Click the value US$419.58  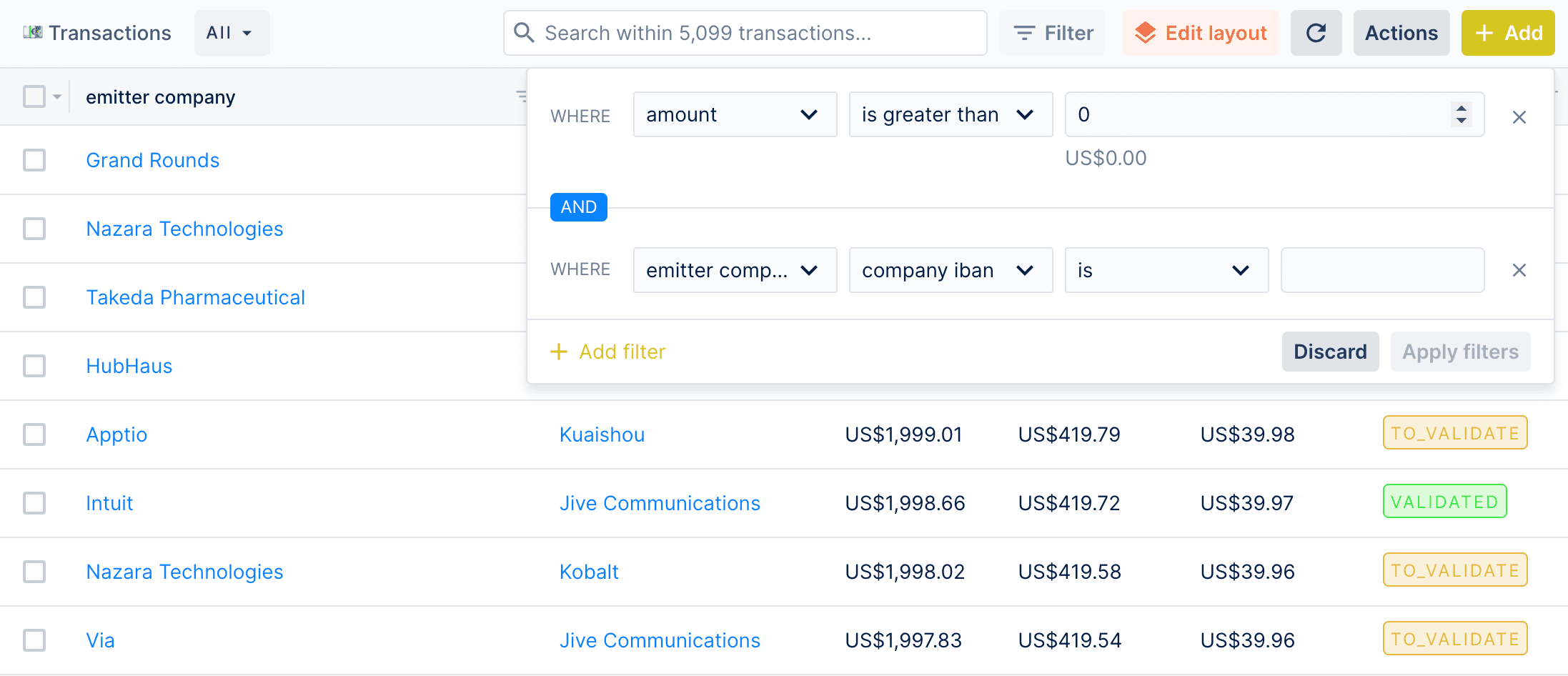1069,572
